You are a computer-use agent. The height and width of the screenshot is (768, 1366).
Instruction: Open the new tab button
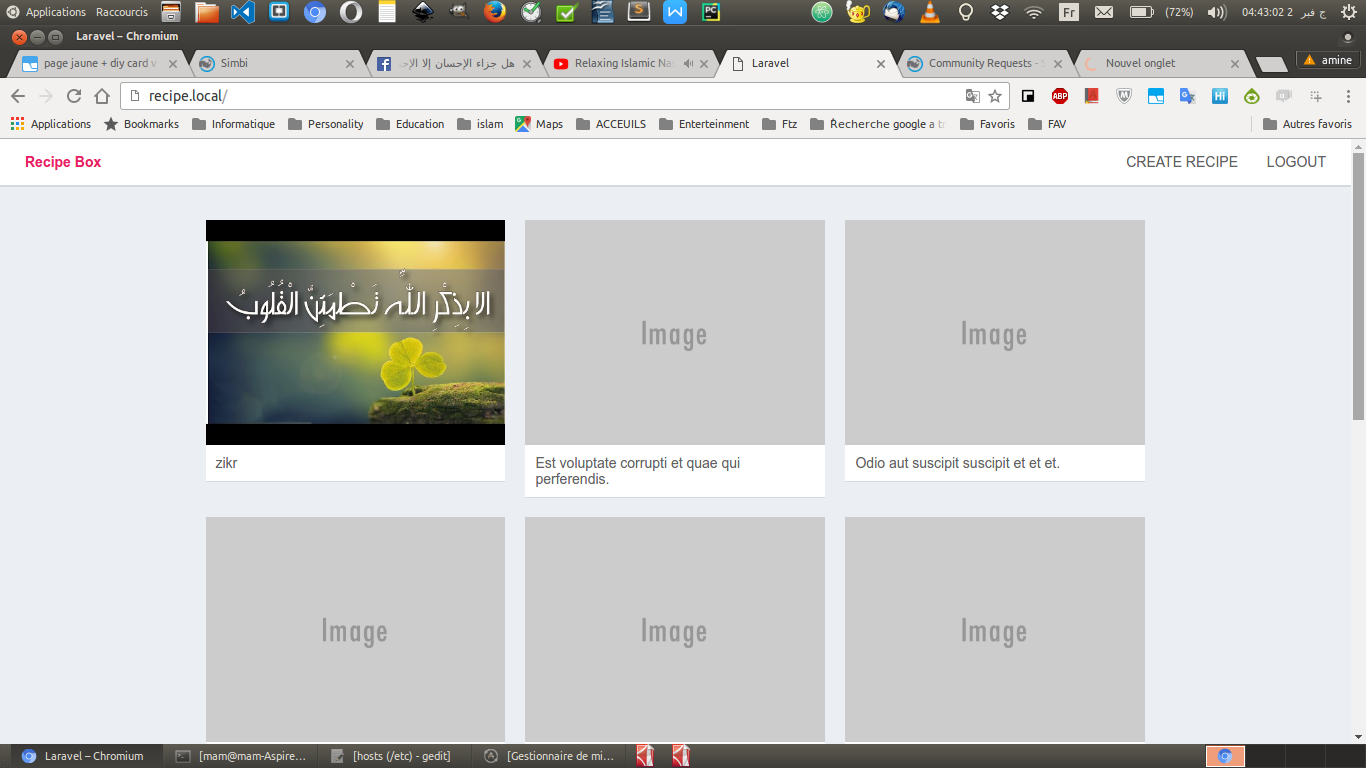pos(1270,64)
